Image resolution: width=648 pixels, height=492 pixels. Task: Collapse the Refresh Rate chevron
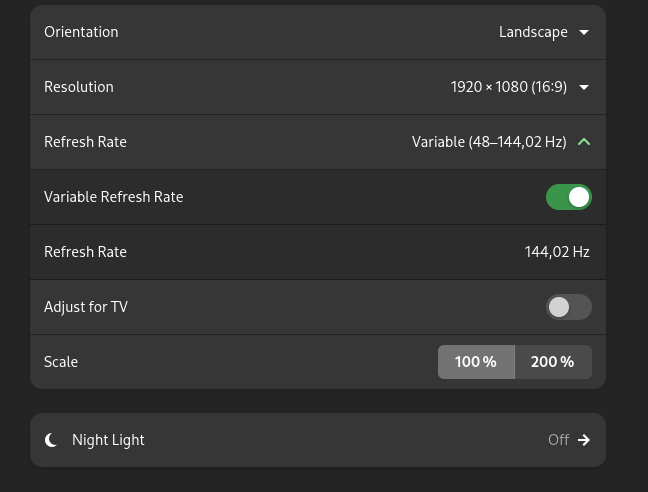pos(584,142)
